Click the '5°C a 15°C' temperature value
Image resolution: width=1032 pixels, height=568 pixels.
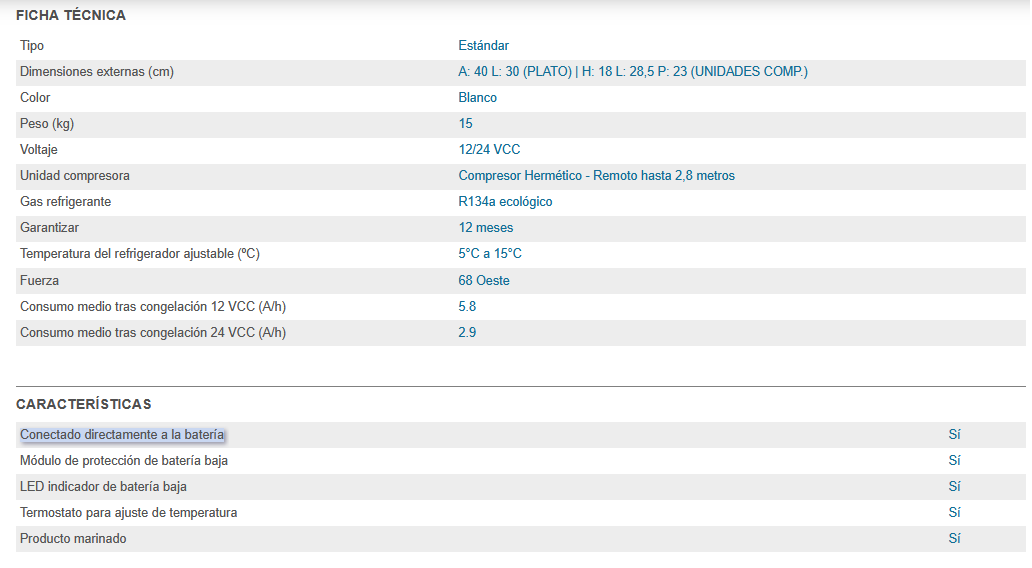tap(490, 254)
